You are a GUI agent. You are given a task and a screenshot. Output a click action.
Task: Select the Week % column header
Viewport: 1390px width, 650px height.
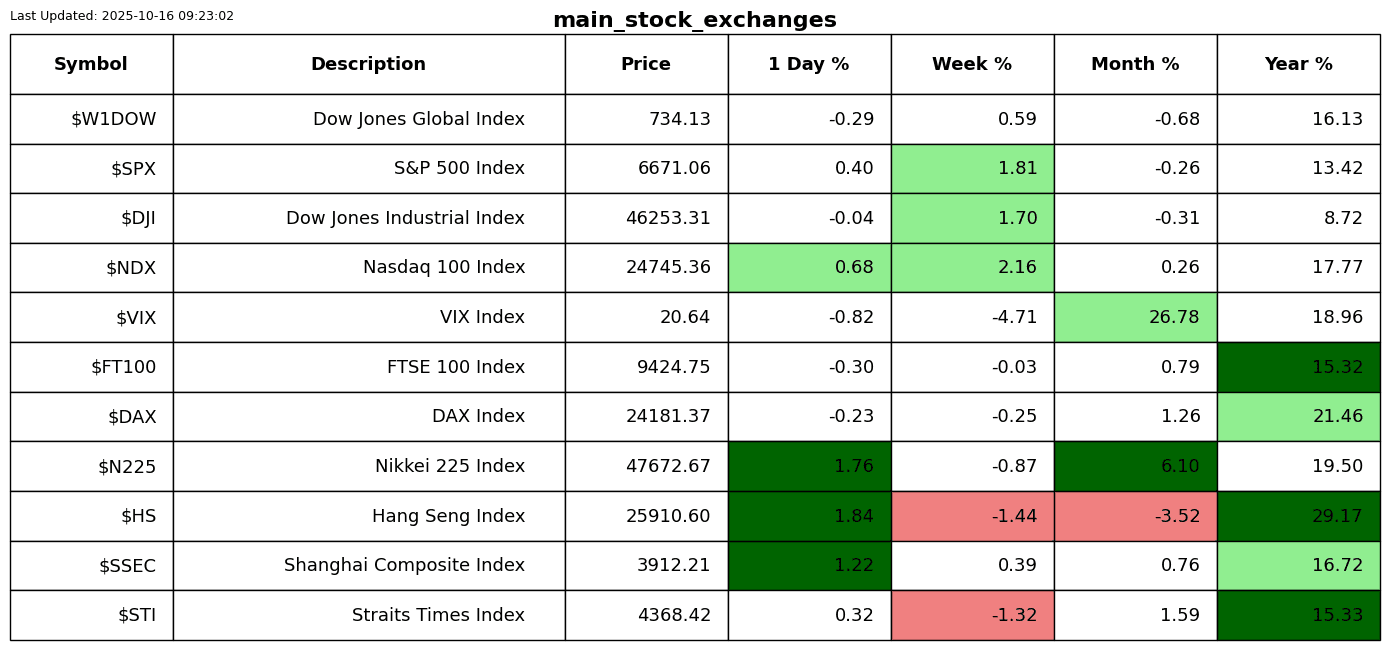click(x=972, y=65)
